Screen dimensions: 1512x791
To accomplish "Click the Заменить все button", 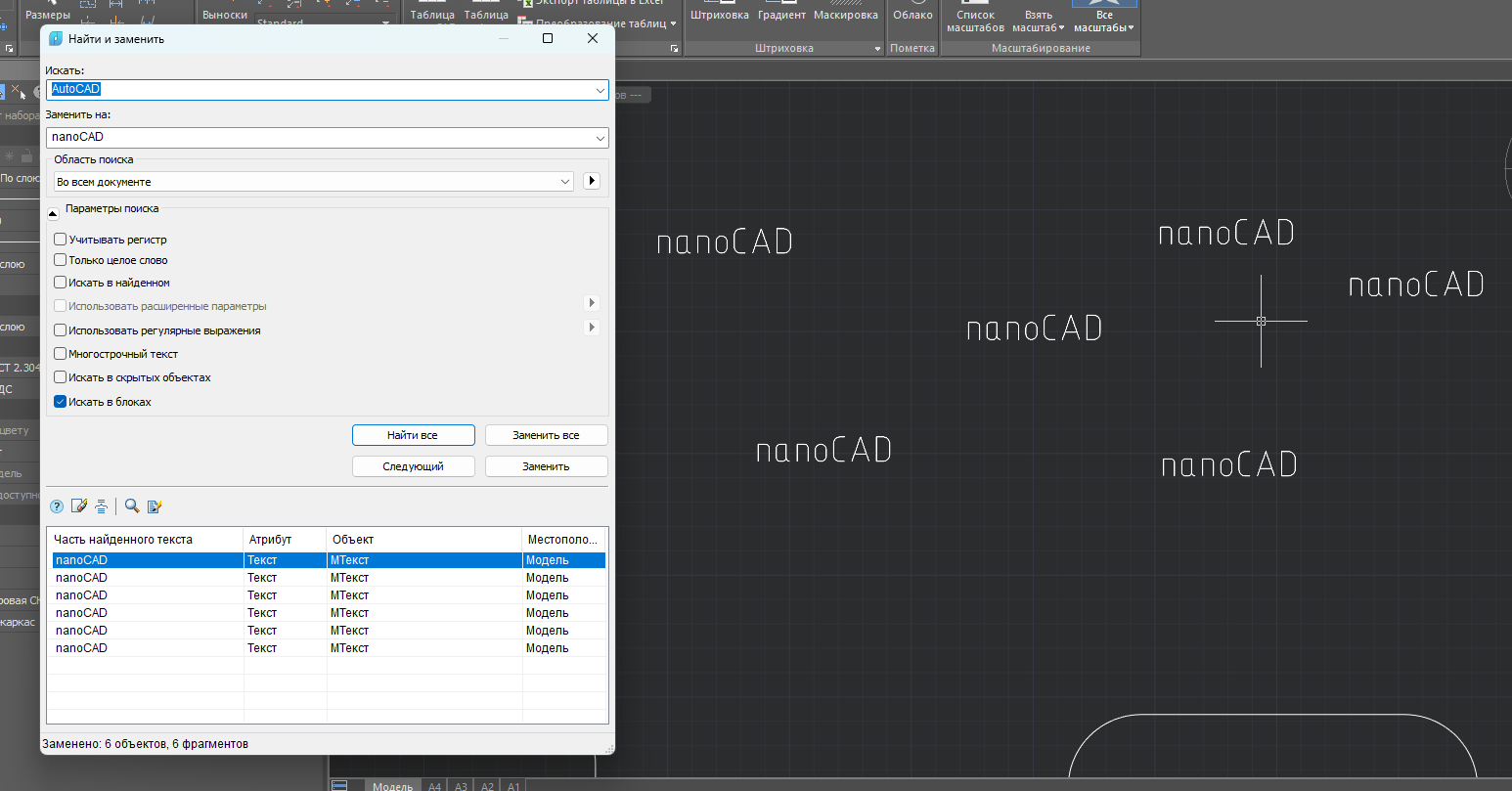I will tap(546, 435).
